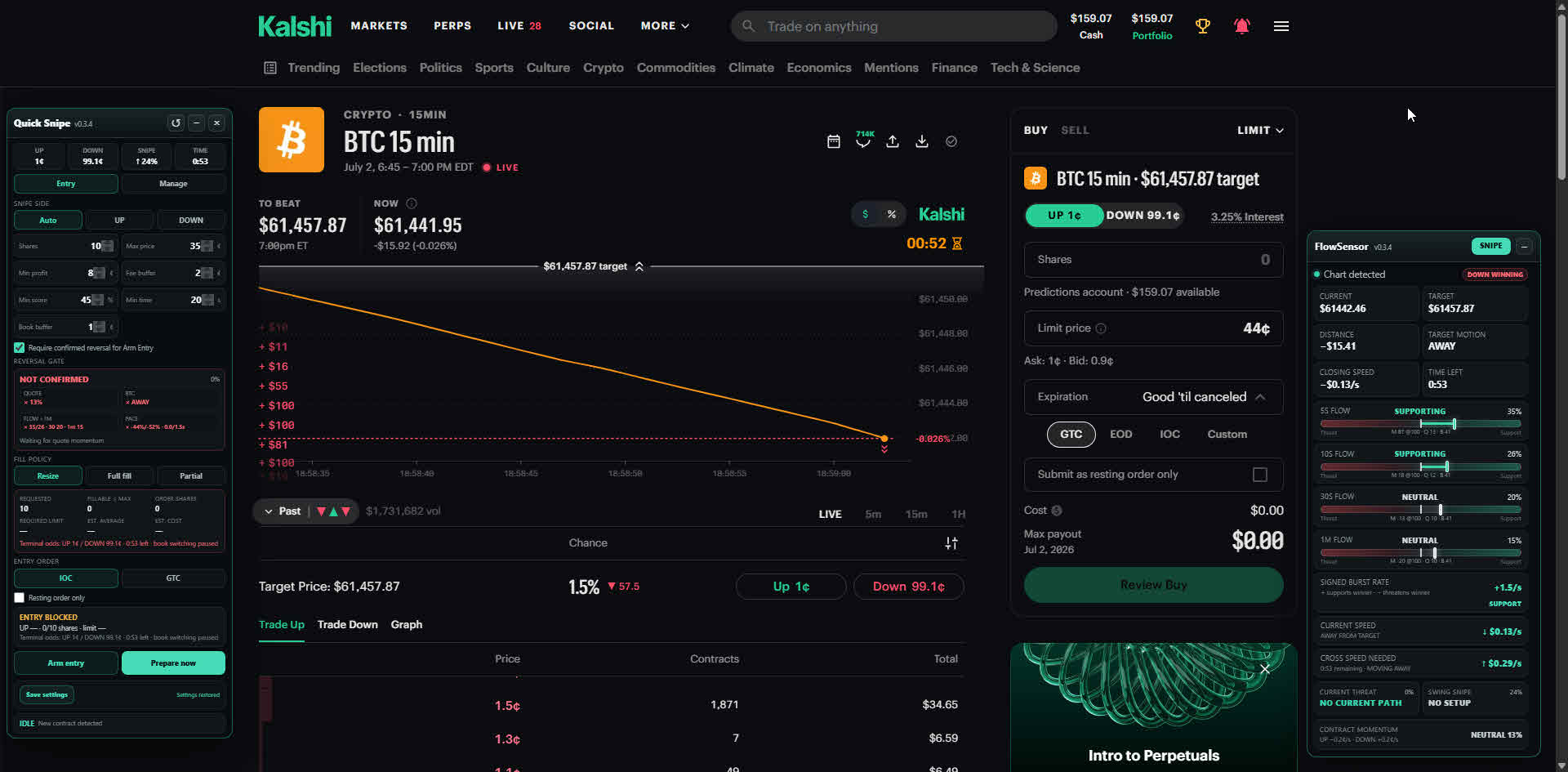Open the Kalshi home logo
Viewport: 1568px width, 772px height.
295,26
